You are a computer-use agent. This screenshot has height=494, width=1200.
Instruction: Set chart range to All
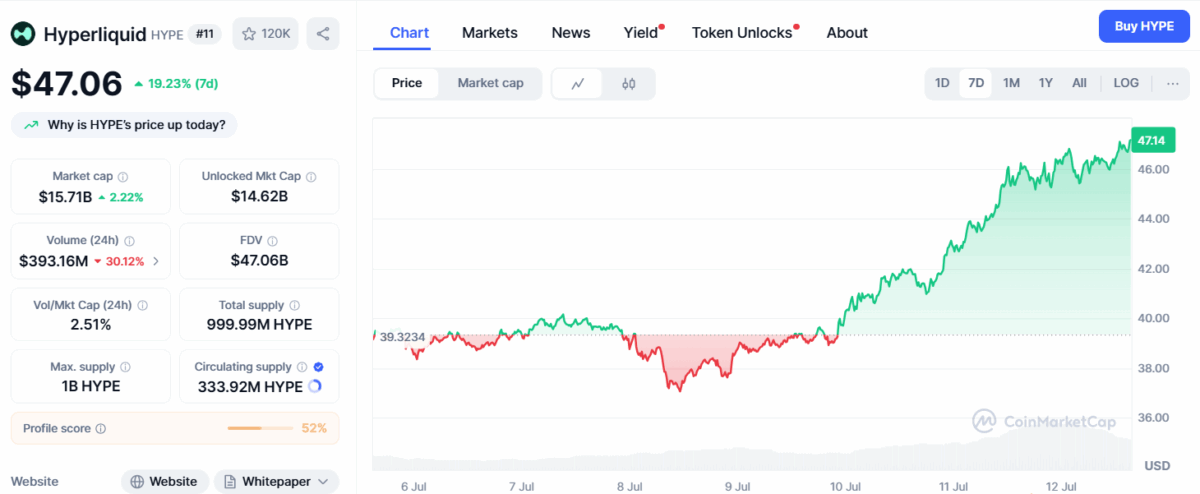tap(1079, 83)
